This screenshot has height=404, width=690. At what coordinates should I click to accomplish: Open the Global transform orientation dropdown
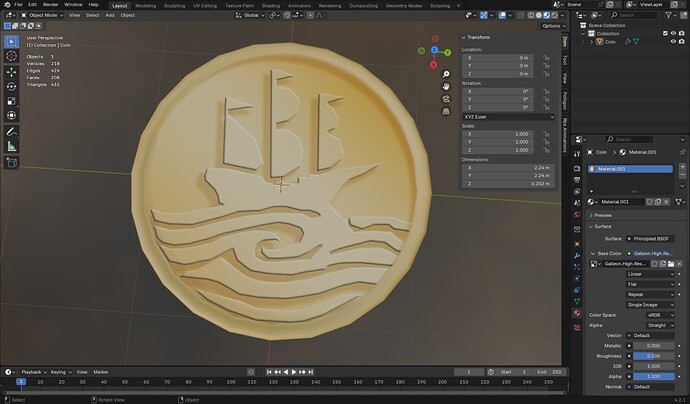(250, 15)
